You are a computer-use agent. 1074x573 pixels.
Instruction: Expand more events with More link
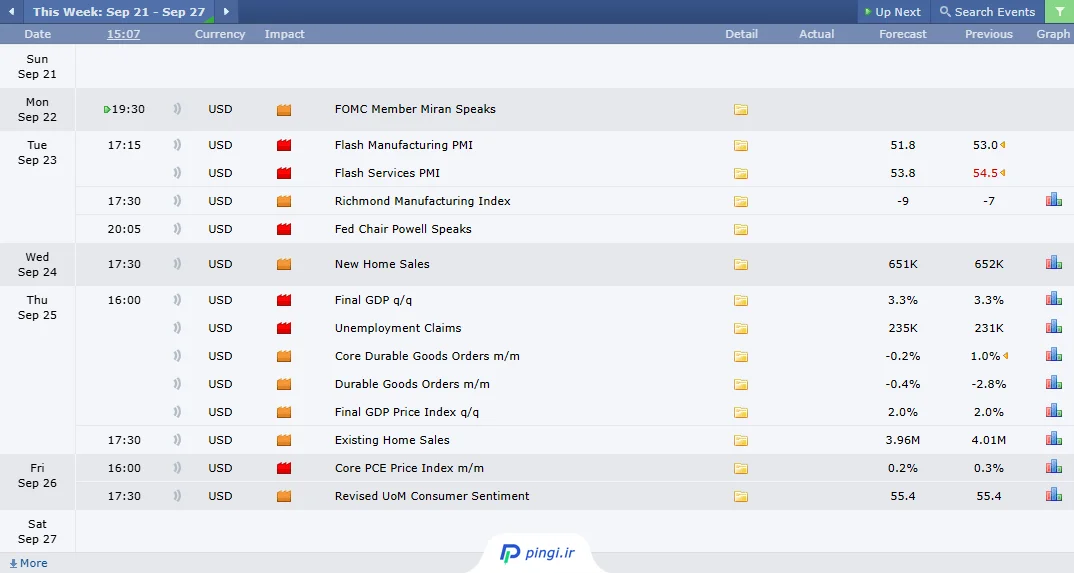pos(29,563)
